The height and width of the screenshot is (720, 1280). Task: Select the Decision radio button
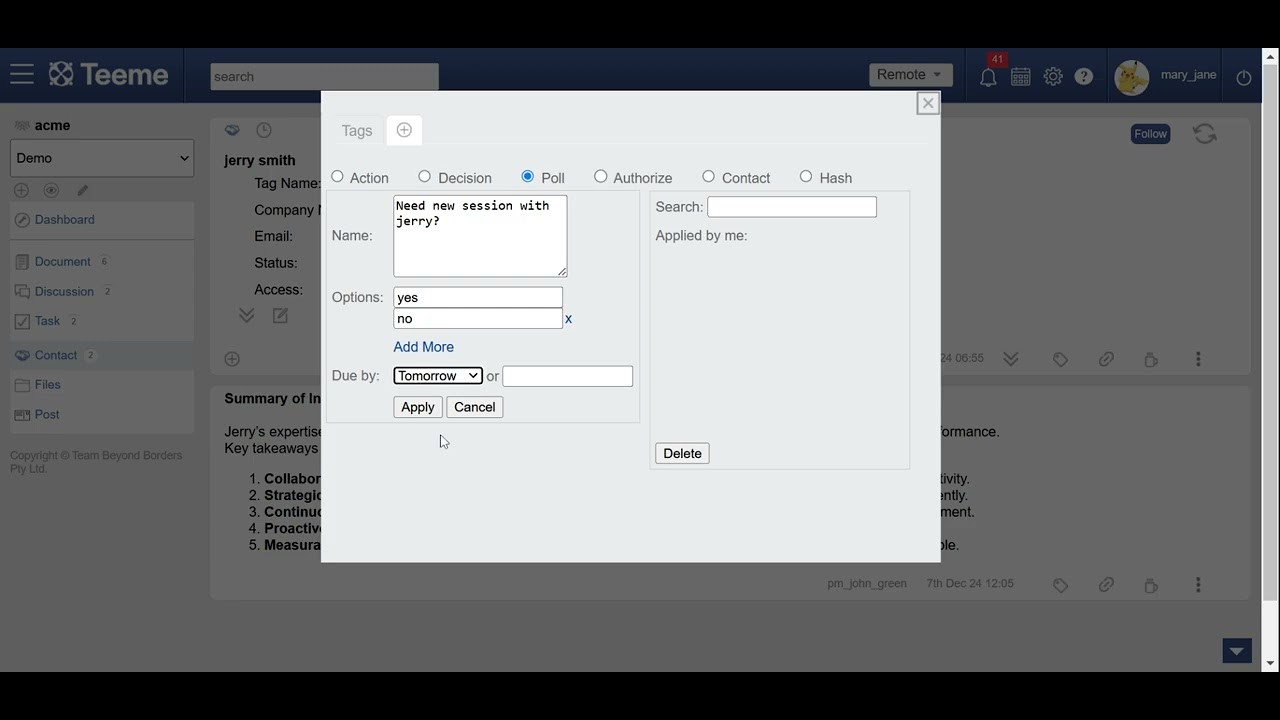pos(424,176)
